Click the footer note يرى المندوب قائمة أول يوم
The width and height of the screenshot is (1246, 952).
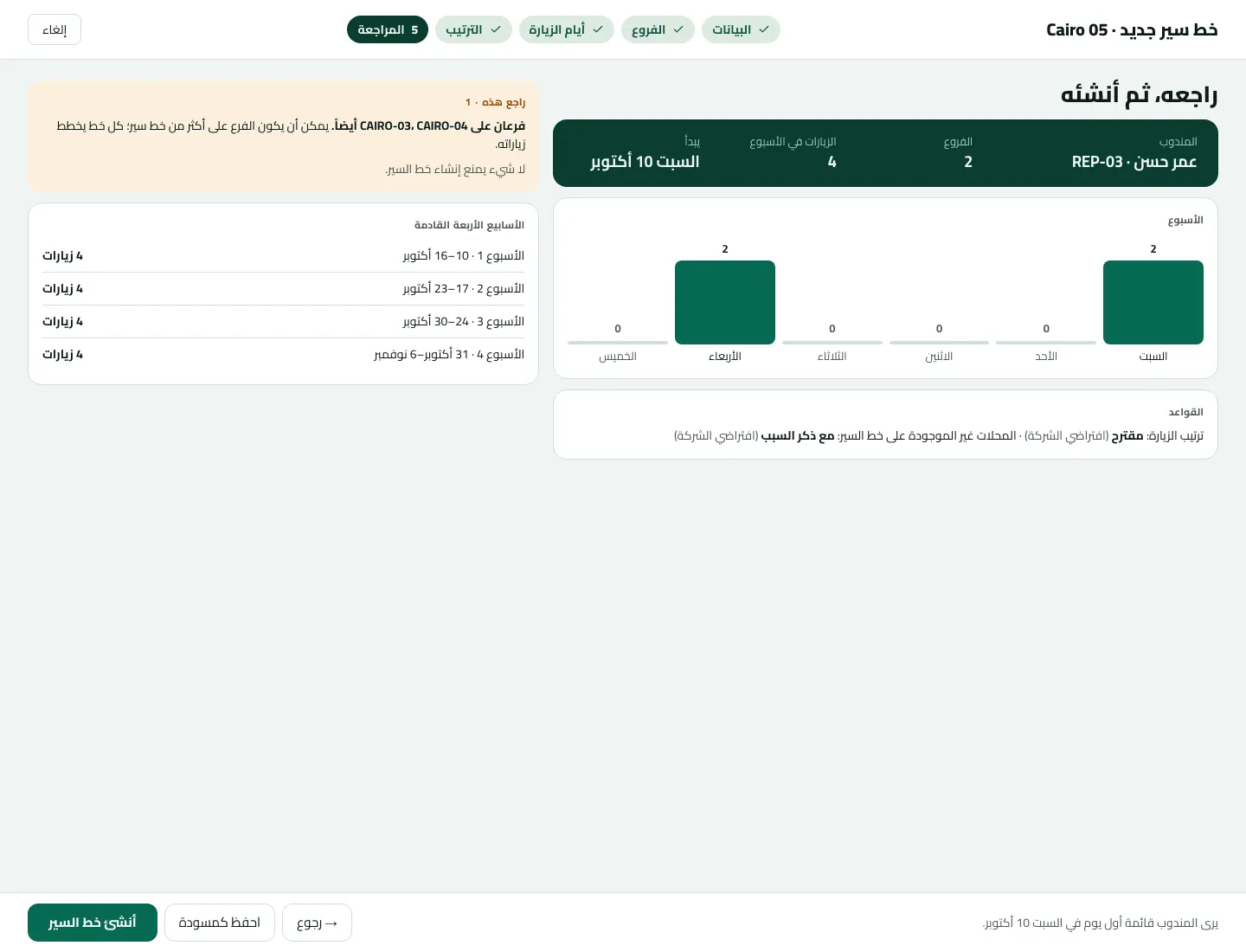coord(1101,923)
